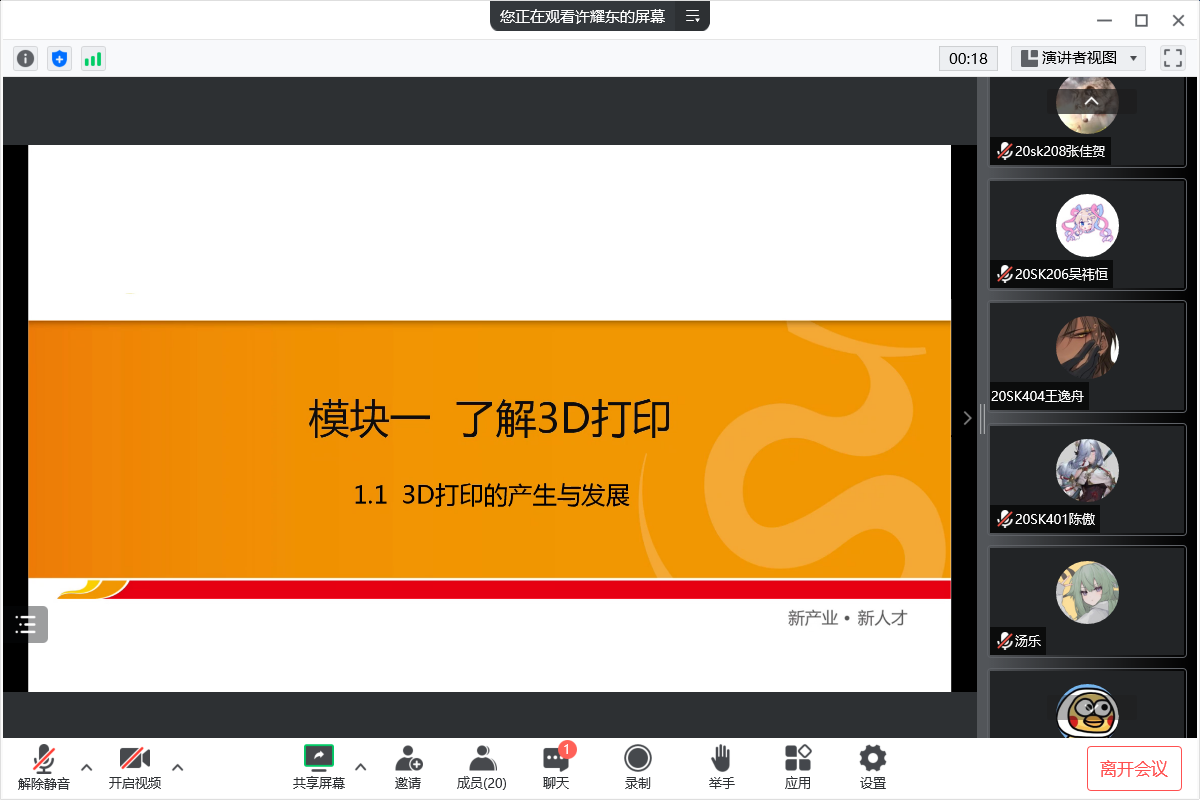Select participant tile 20SK401陈傲

(x=1087, y=479)
